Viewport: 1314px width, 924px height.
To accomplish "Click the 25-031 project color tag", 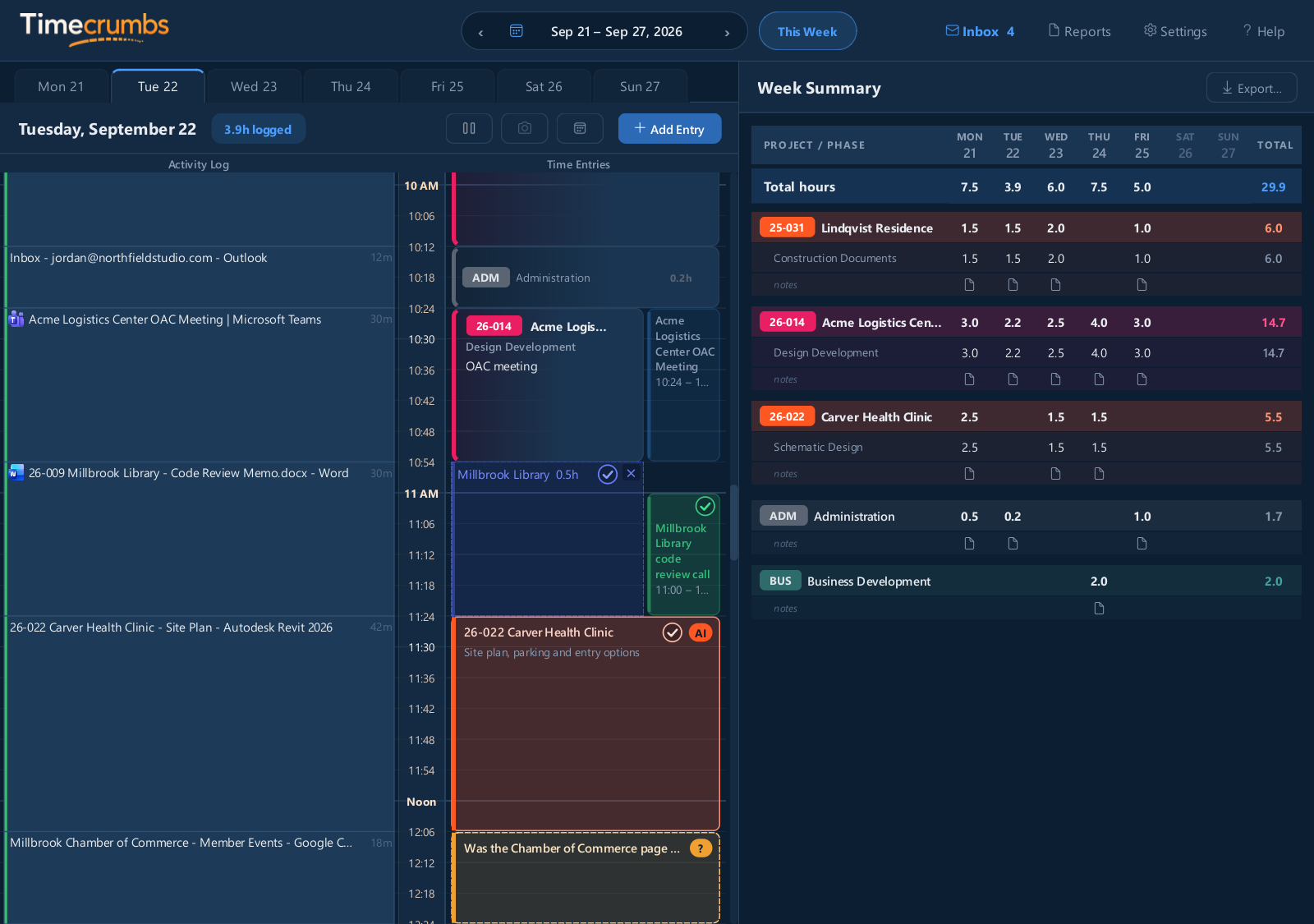I will (787, 228).
